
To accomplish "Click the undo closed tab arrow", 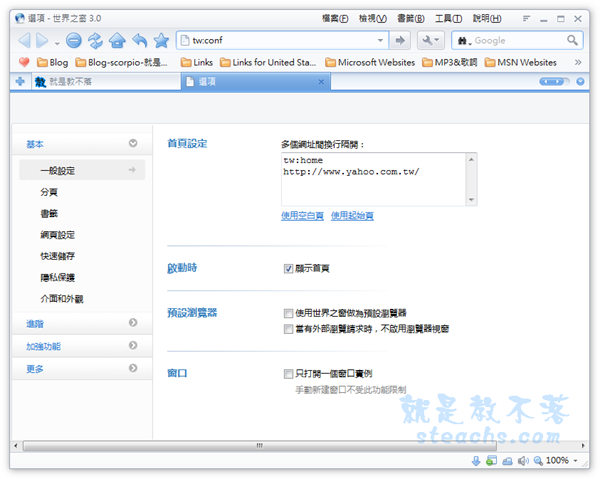I will (140, 40).
